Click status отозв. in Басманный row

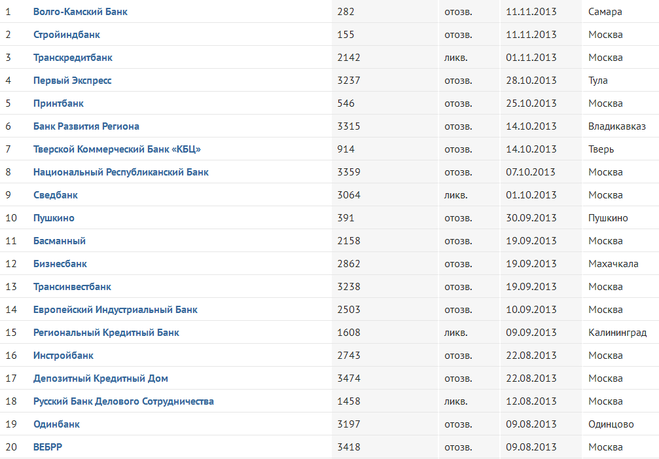[x=458, y=241]
